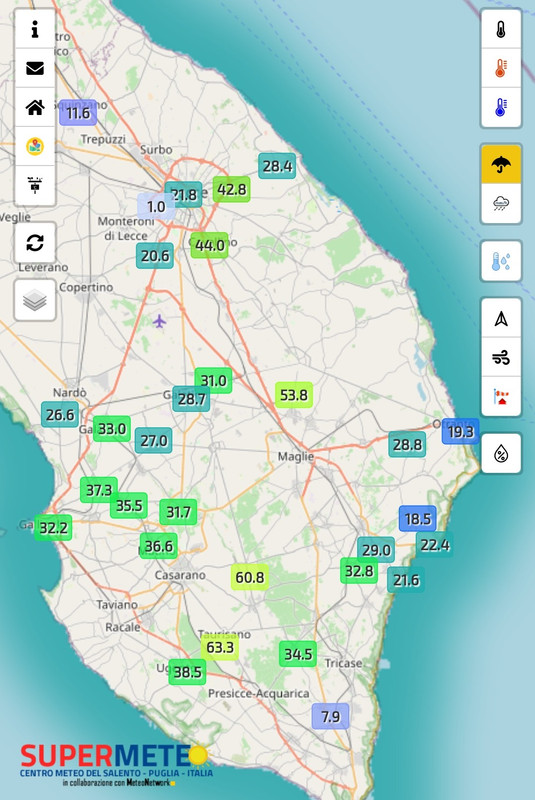Show wind gust windsock layer
The width and height of the screenshot is (535, 800).
[x=501, y=396]
